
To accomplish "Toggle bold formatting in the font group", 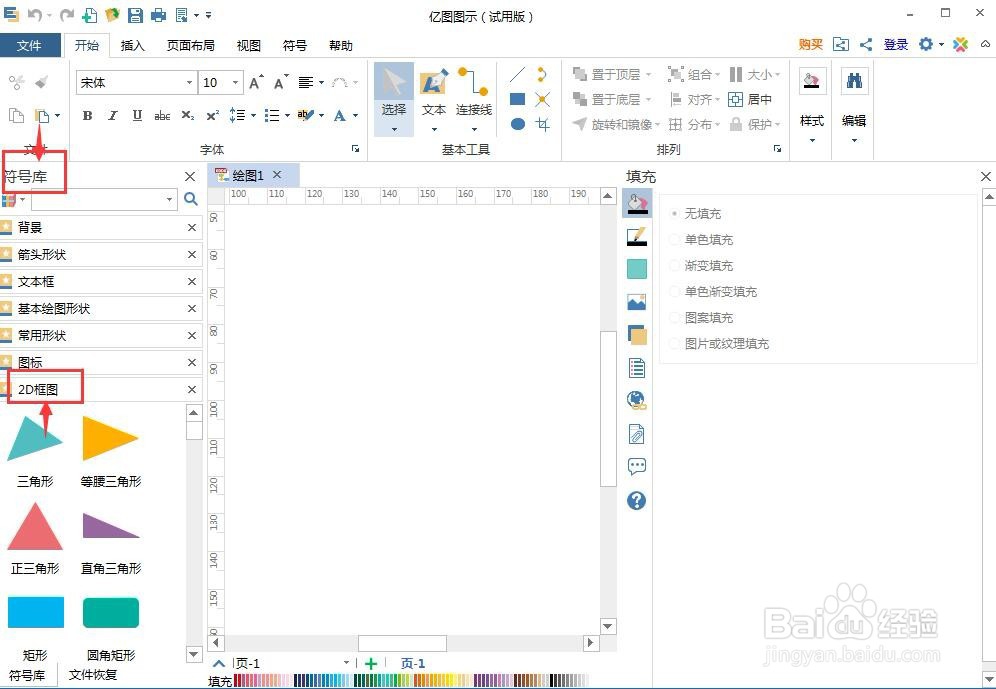I will click(87, 116).
